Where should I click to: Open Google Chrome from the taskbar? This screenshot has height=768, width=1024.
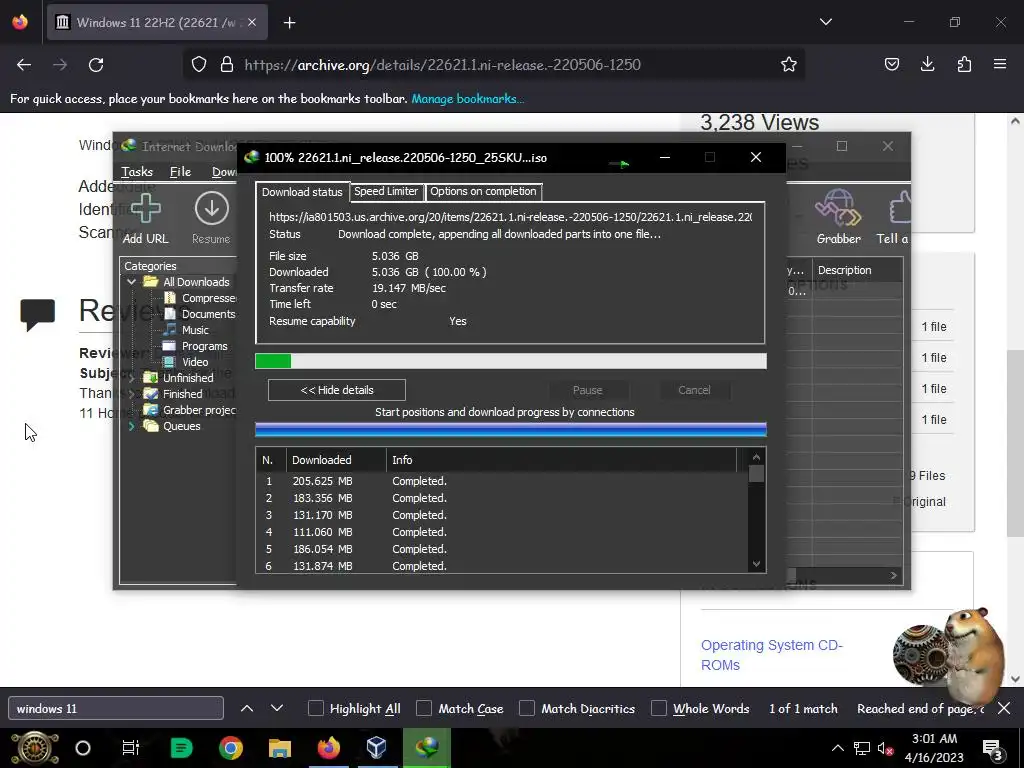tap(231, 748)
